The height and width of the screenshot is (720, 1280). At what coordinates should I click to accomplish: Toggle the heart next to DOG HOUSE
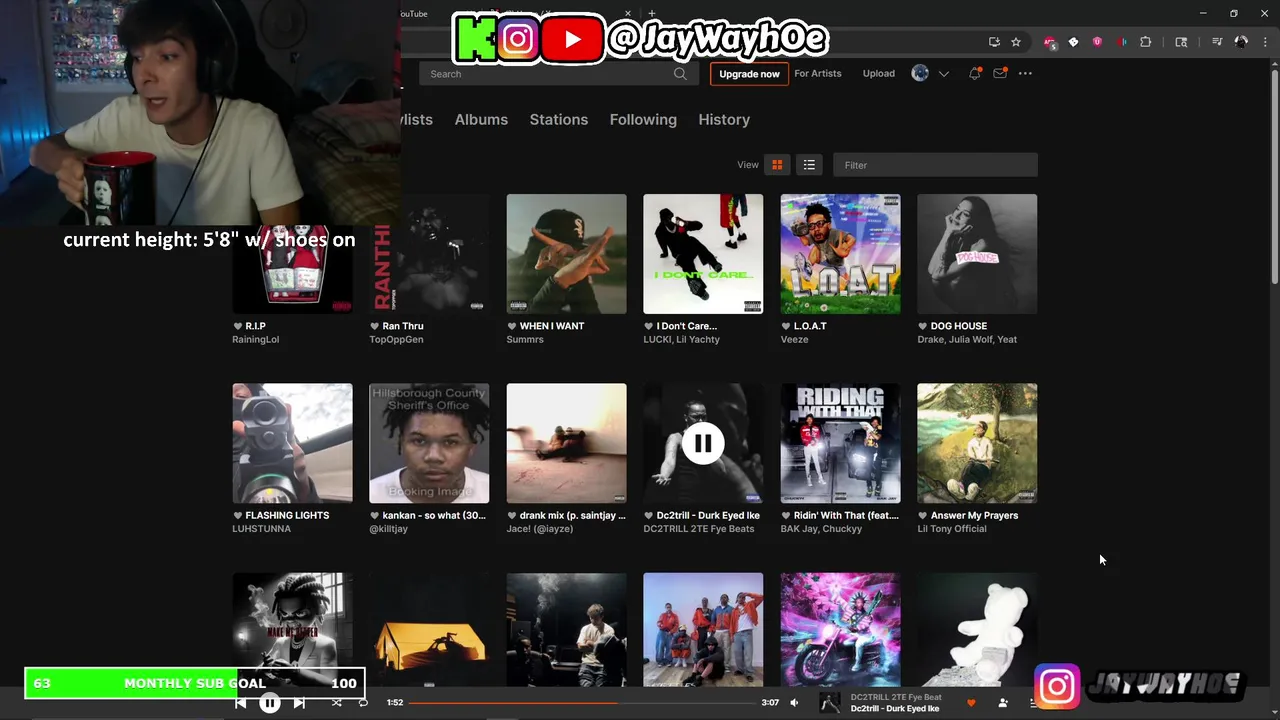click(923, 326)
